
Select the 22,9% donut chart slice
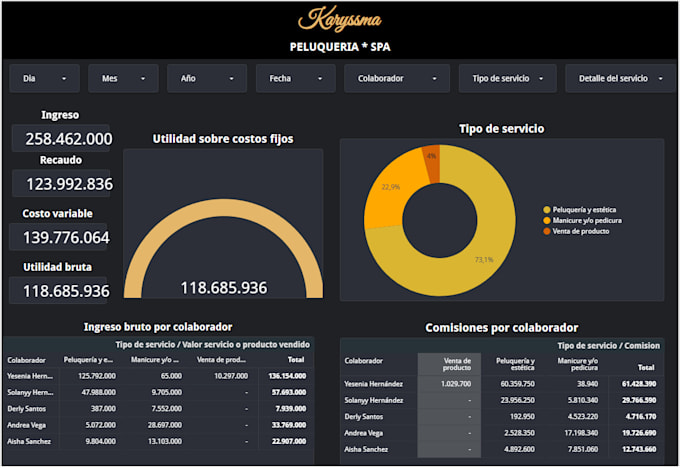point(390,187)
